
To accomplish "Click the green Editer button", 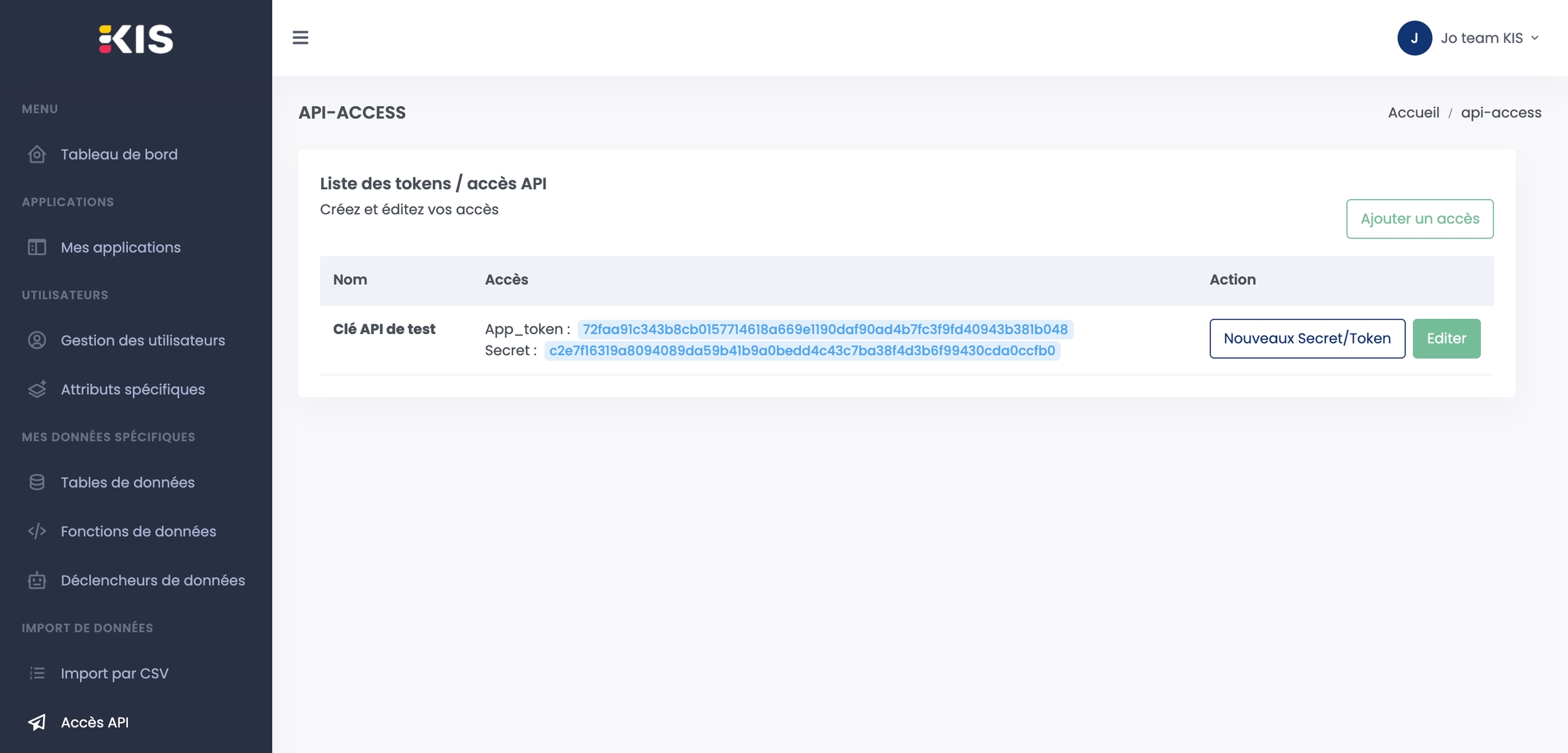I will tap(1445, 339).
